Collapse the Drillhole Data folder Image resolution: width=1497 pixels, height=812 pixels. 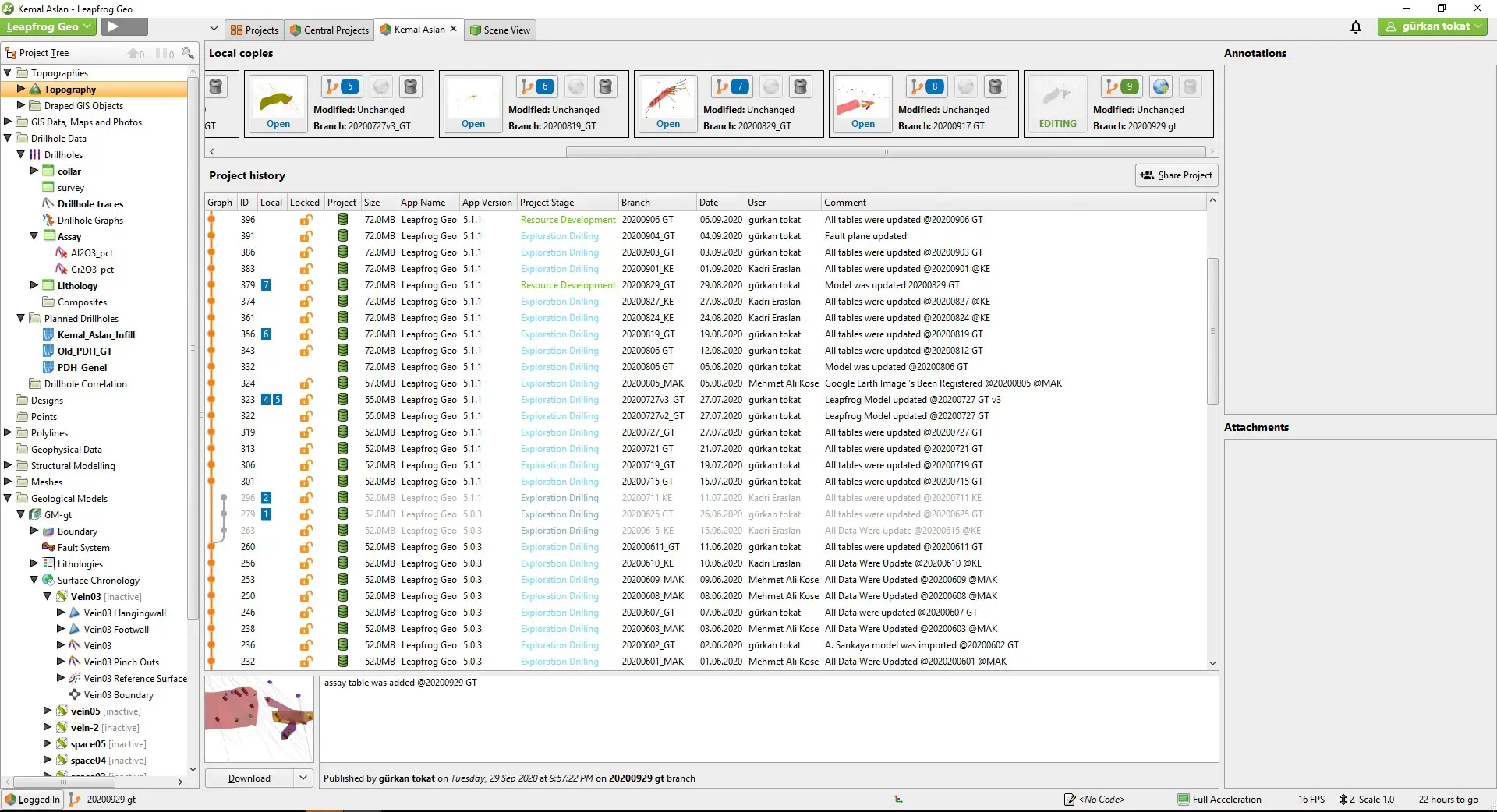click(x=8, y=138)
